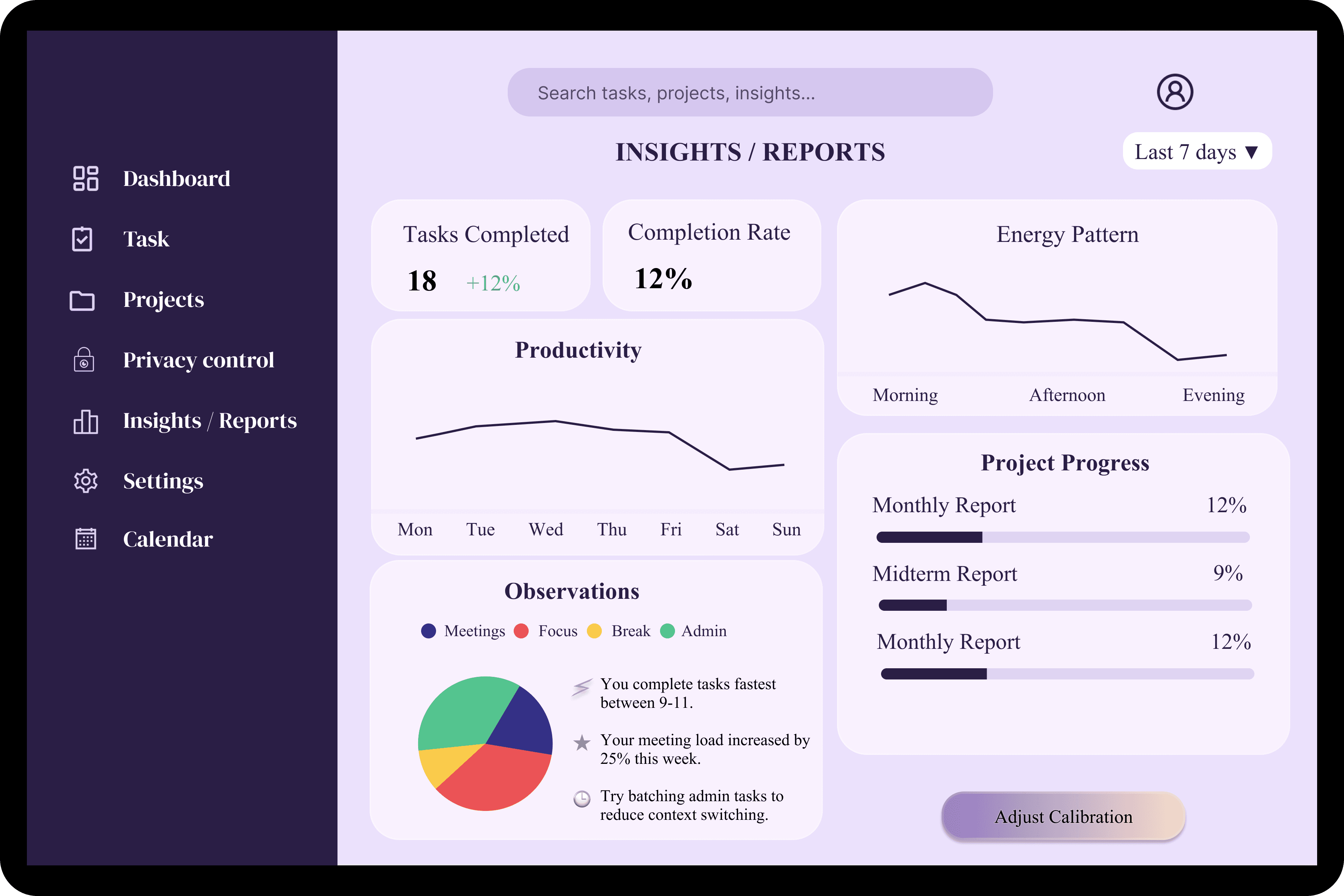Go to Privacy control menu item

point(198,361)
